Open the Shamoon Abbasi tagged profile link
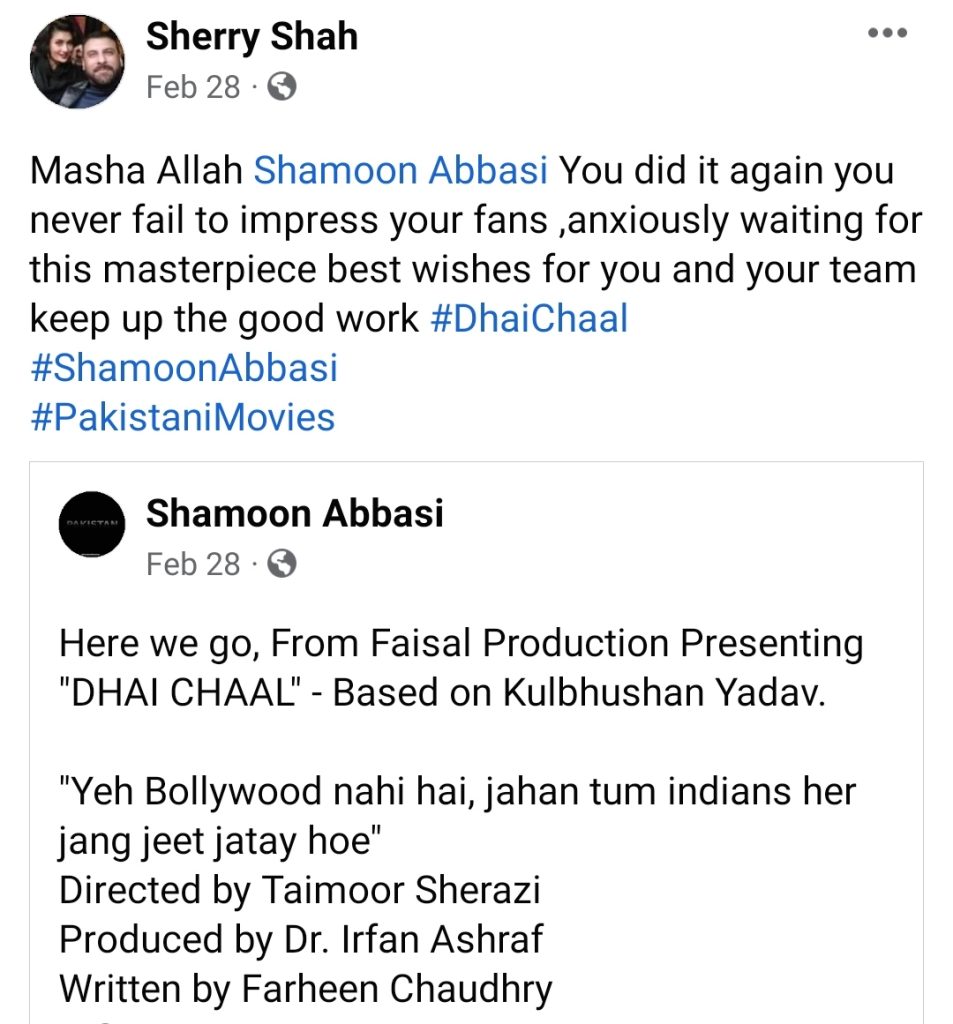Screen dimensions: 953x1024 400,170
